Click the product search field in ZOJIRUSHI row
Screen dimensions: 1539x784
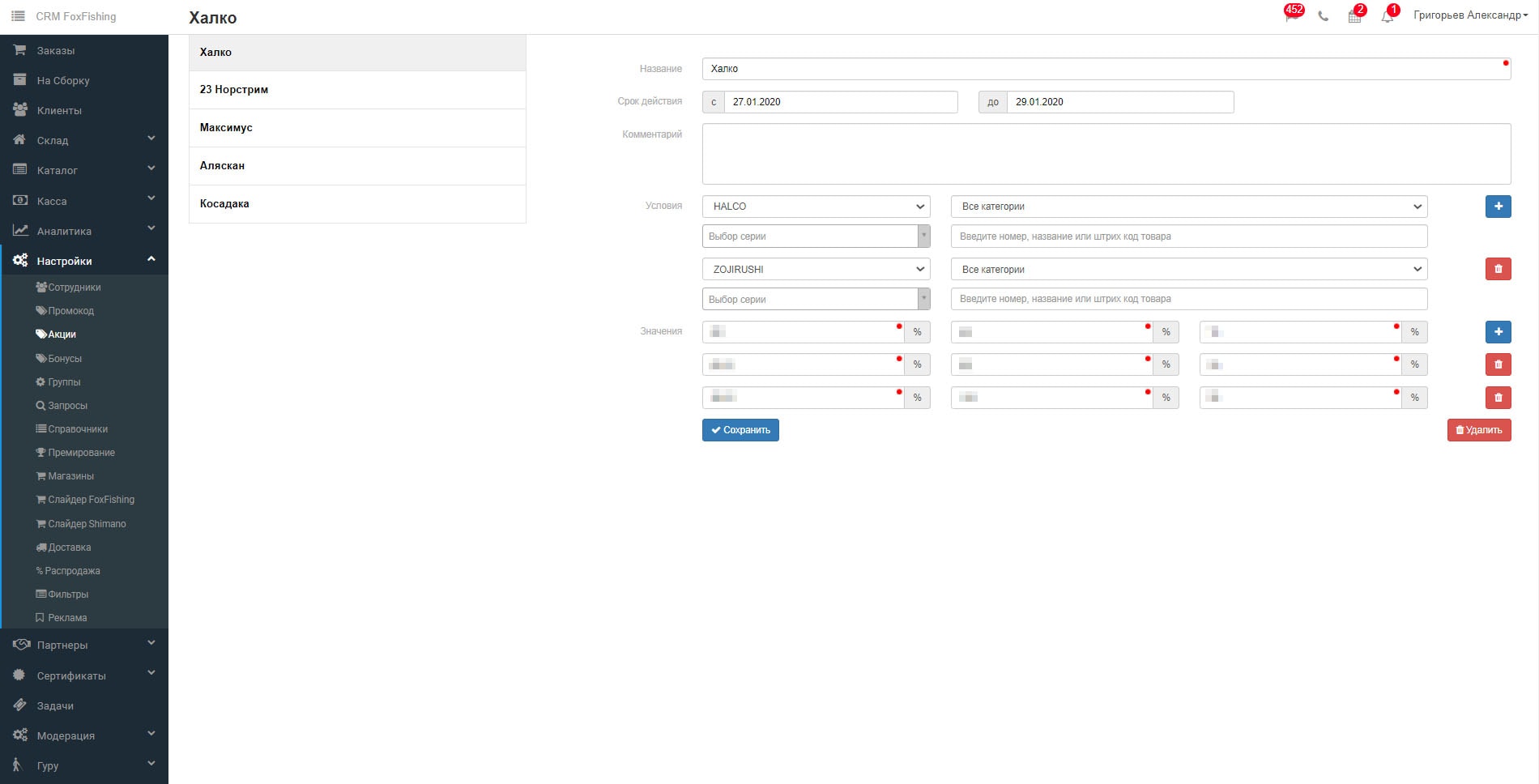(1188, 299)
